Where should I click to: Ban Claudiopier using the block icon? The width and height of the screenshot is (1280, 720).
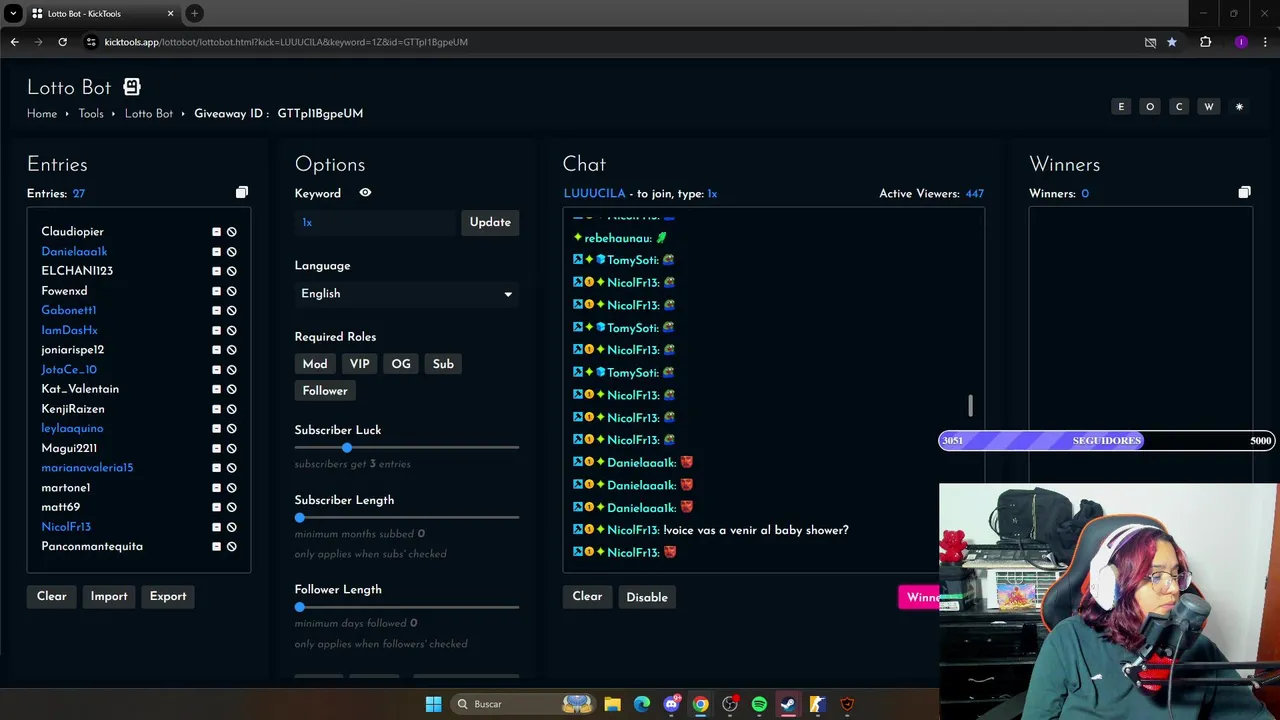tap(231, 232)
